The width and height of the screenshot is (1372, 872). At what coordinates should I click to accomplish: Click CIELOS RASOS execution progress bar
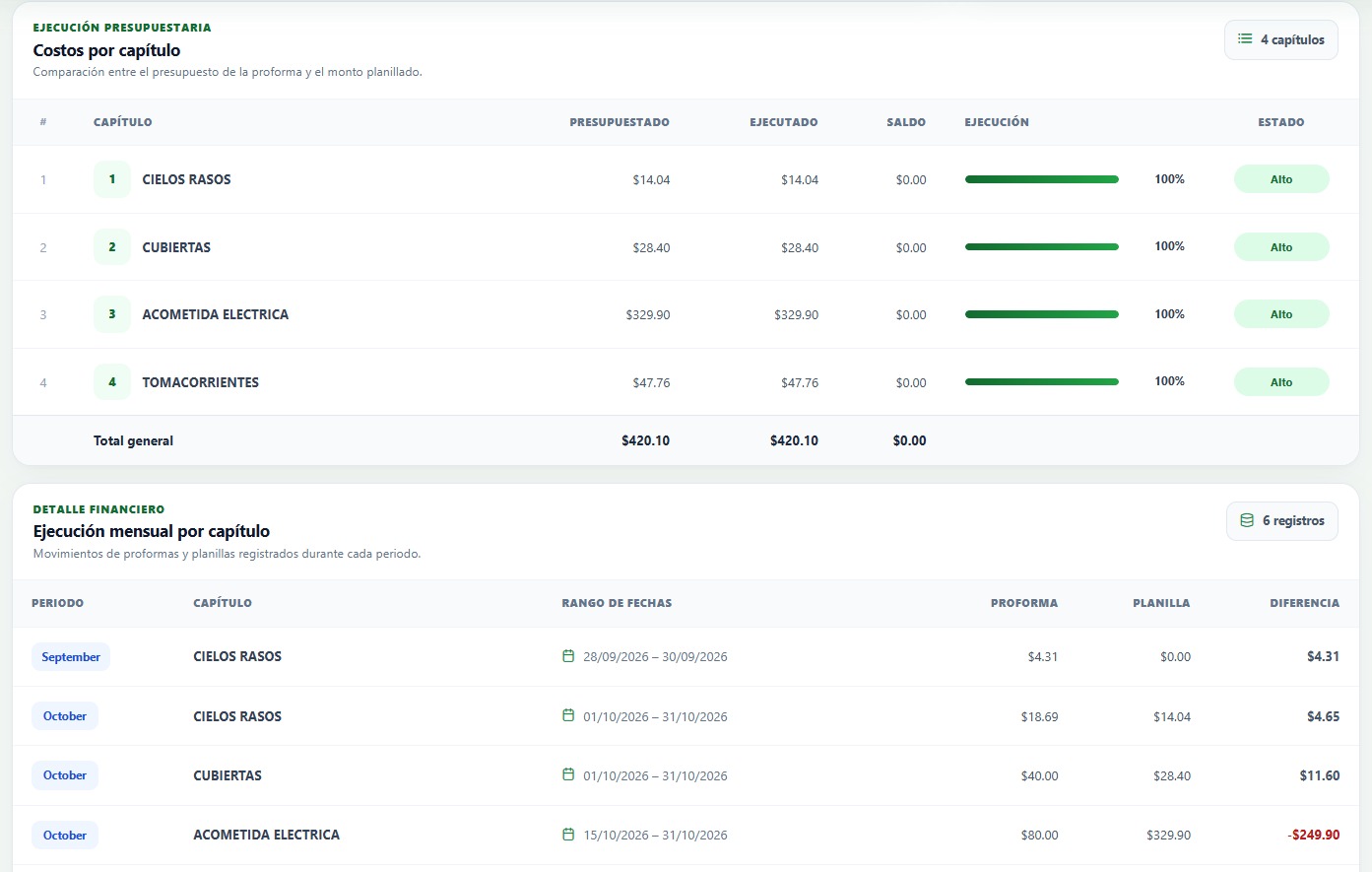point(1042,179)
